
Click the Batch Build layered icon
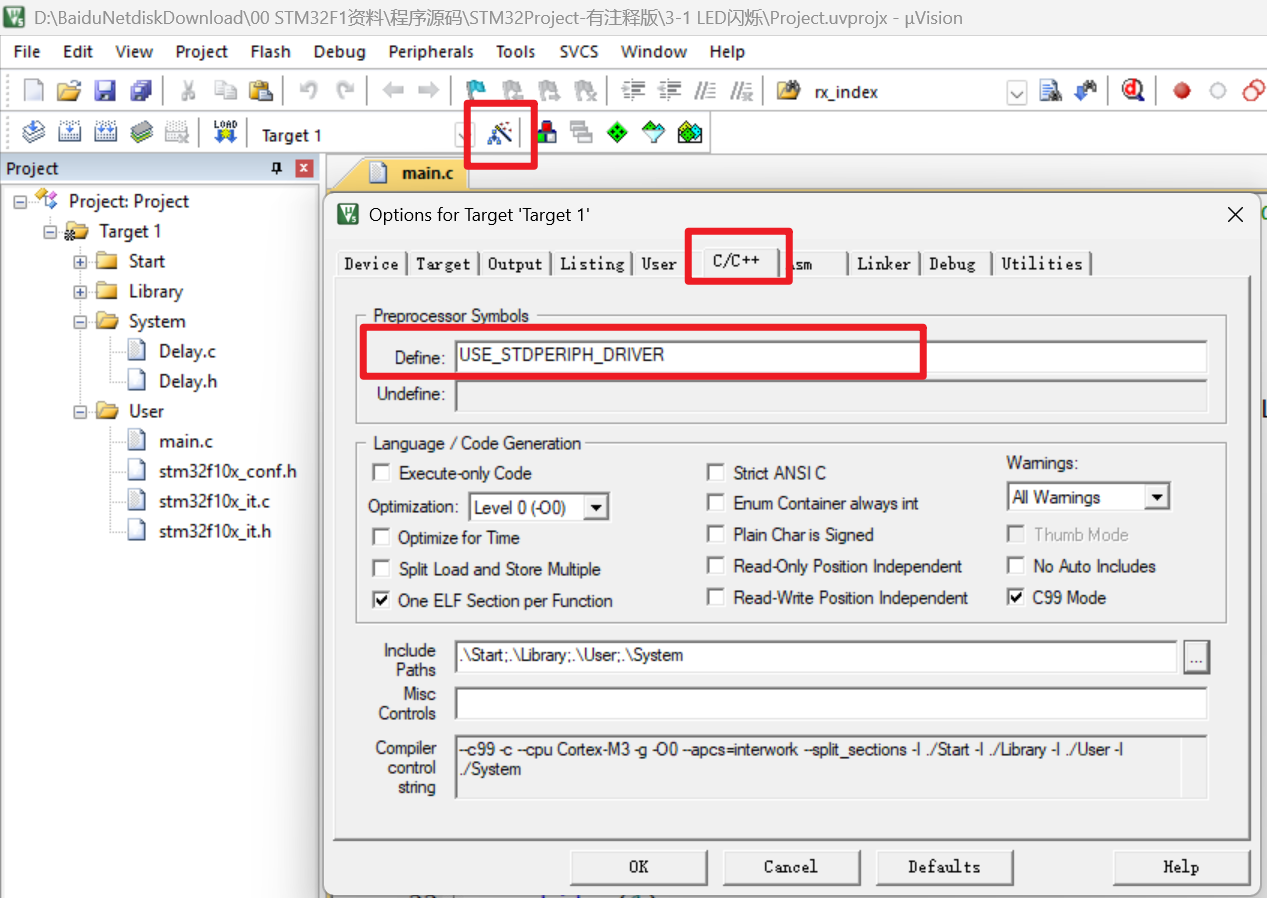coord(141,132)
